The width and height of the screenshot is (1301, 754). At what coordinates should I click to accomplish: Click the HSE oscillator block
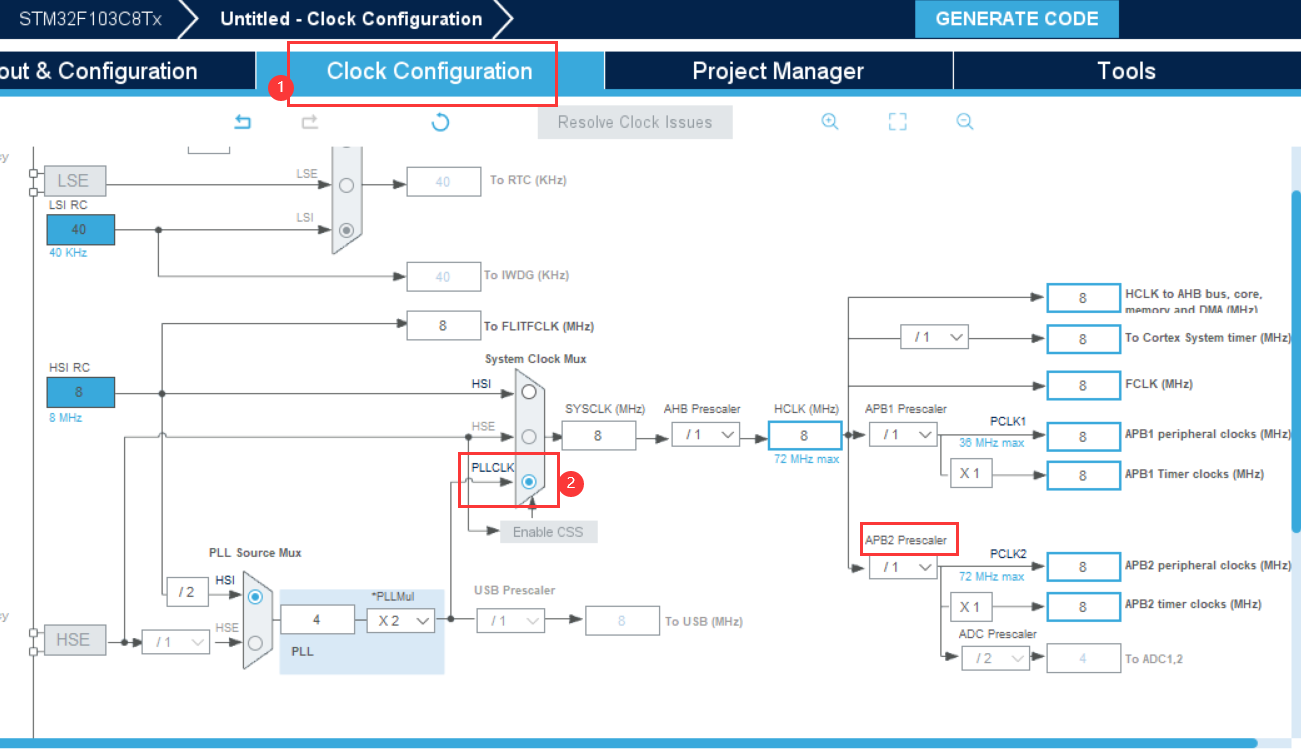[x=74, y=640]
